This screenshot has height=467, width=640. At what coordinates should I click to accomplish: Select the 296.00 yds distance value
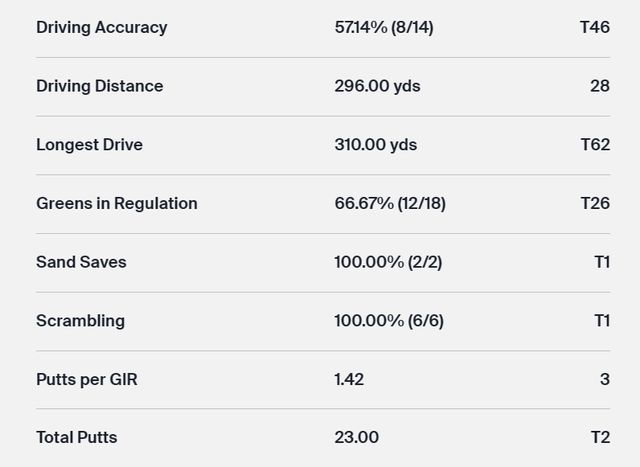377,86
